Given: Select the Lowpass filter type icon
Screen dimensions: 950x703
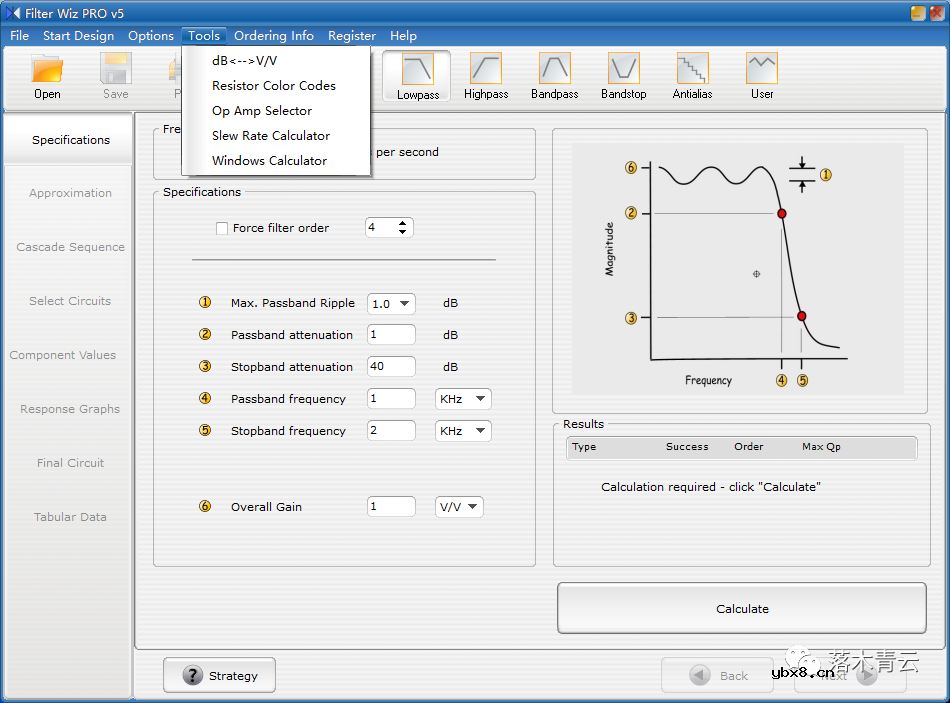Looking at the screenshot, I should [x=417, y=70].
